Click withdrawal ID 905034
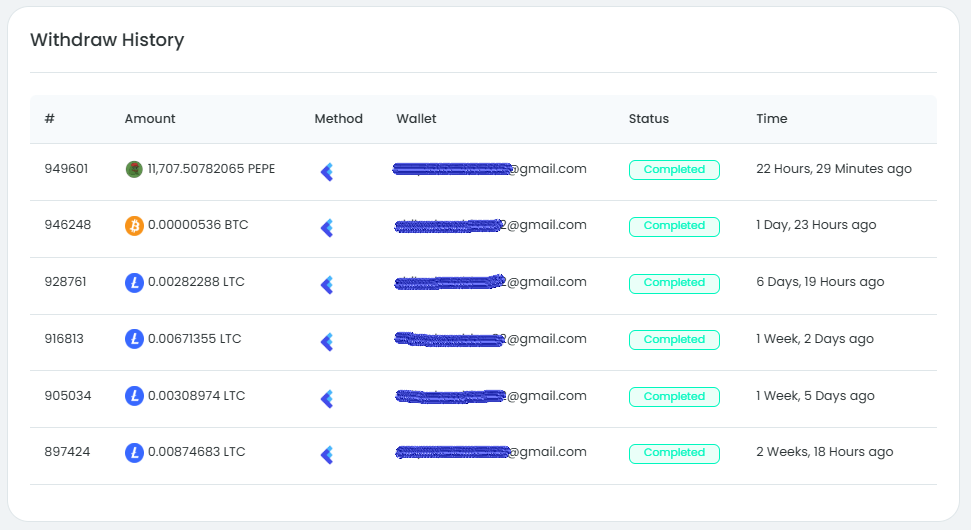This screenshot has width=971, height=530. 67,396
